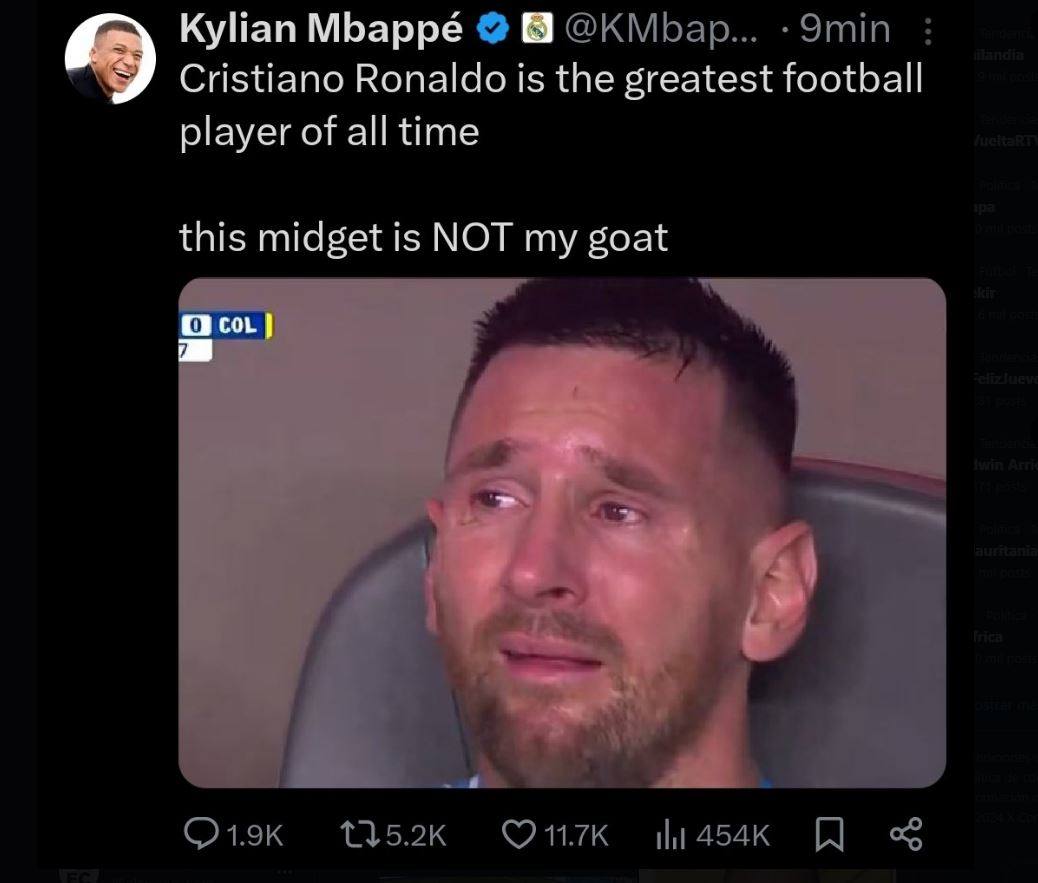Click the blue verified checkmark badge
Viewport: 1038px width, 883px height.
[491, 31]
